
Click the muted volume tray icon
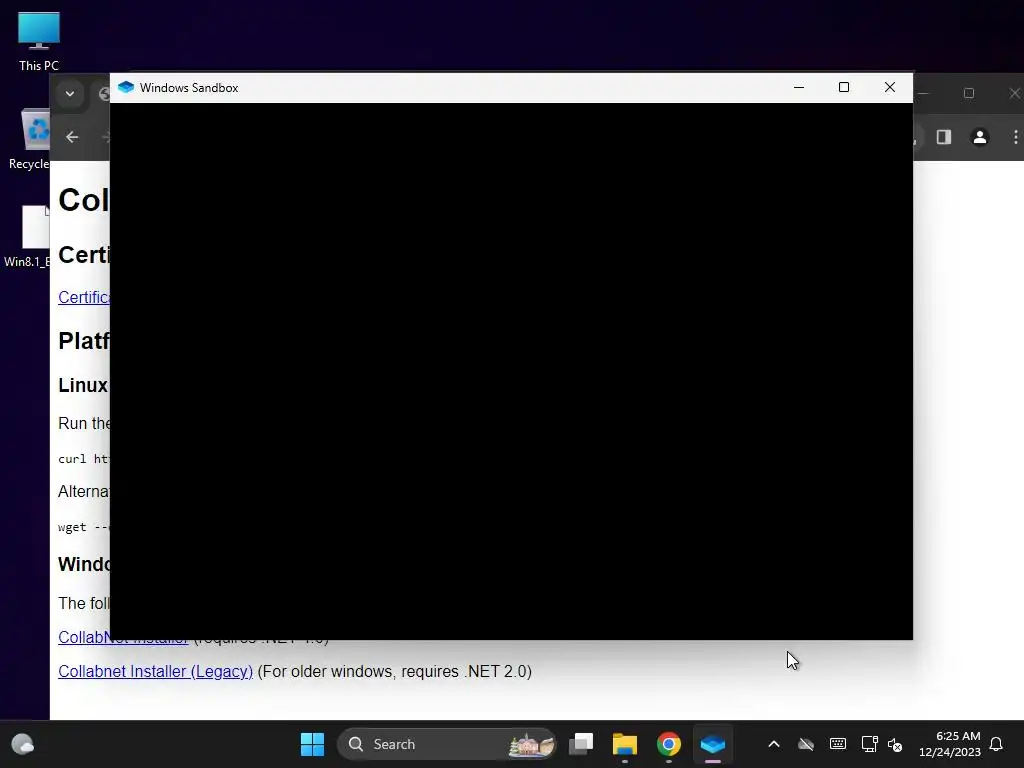[895, 744]
